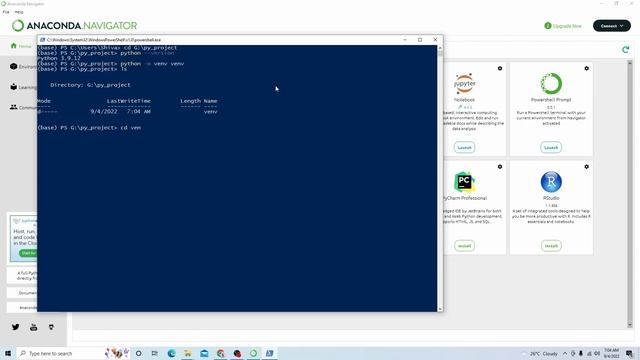640x360 pixels.
Task: Install RStudio
Action: (551, 246)
